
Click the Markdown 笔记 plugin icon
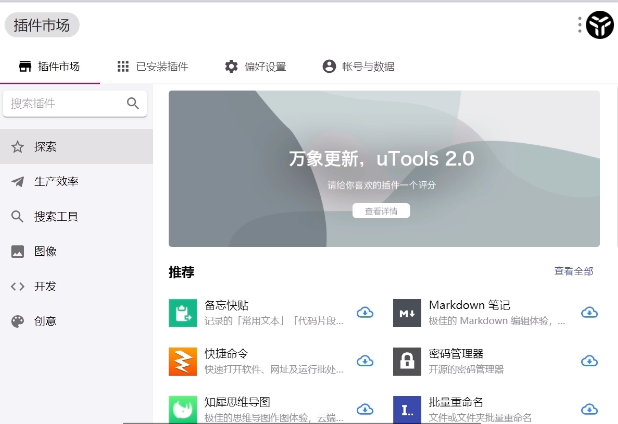pyautogui.click(x=407, y=313)
